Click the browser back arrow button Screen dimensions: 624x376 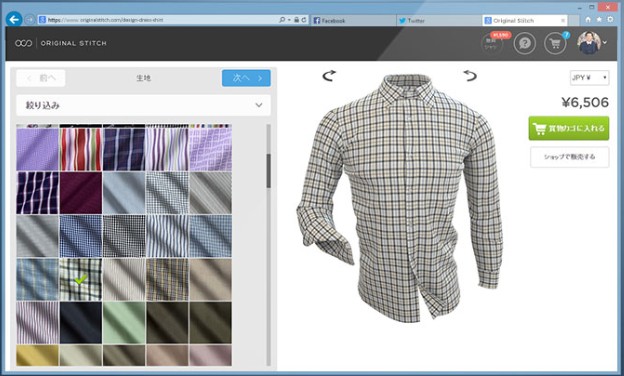[x=14, y=19]
